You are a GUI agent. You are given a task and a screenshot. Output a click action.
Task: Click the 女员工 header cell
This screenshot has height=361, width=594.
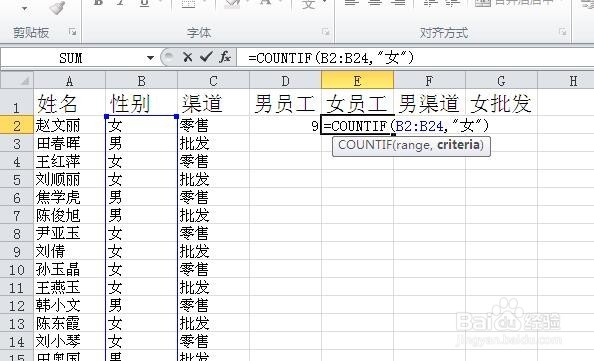click(357, 103)
